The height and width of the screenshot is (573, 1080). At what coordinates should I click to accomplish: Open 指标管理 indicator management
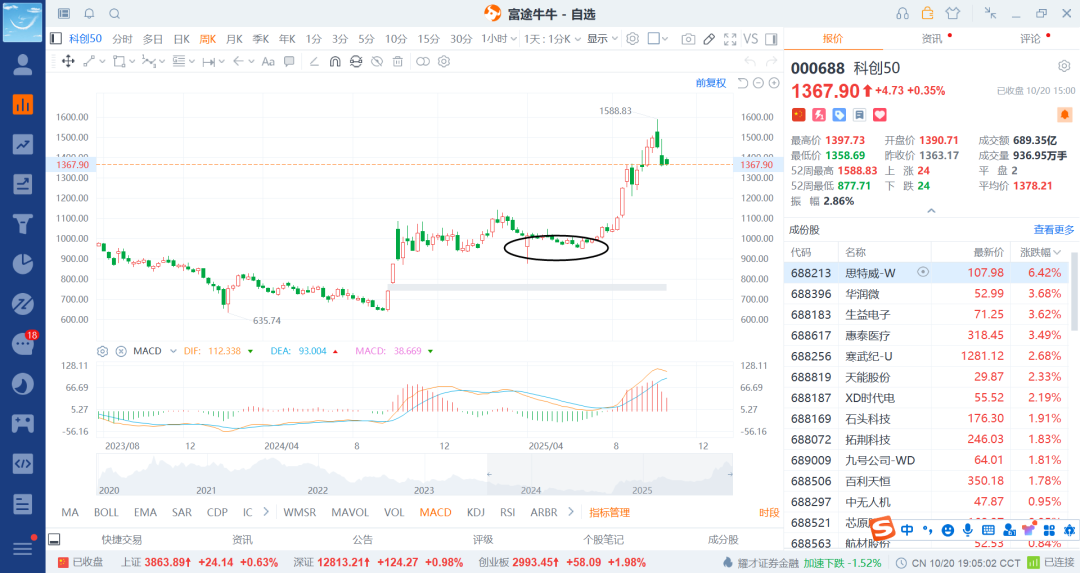pyautogui.click(x=610, y=512)
